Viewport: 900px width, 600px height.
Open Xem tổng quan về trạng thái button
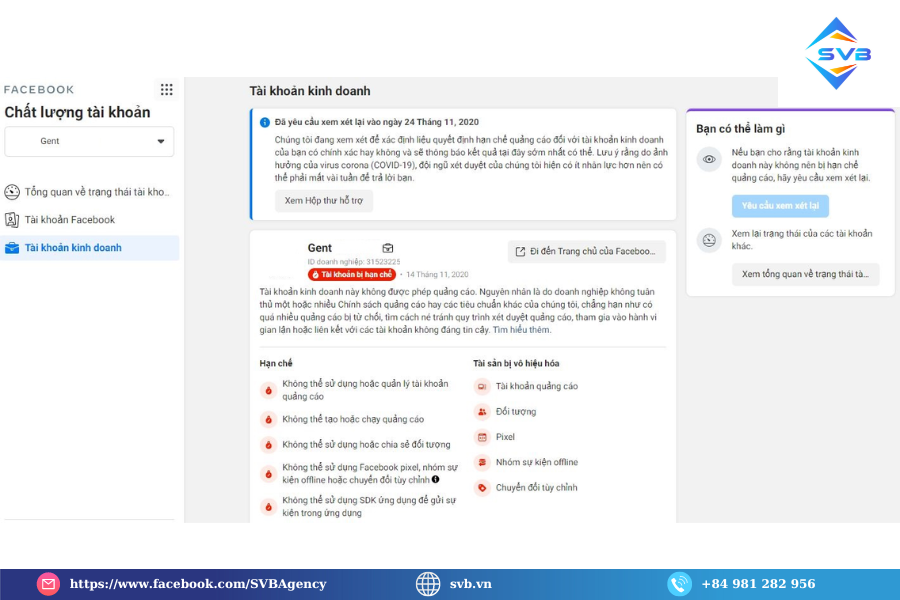pos(805,274)
